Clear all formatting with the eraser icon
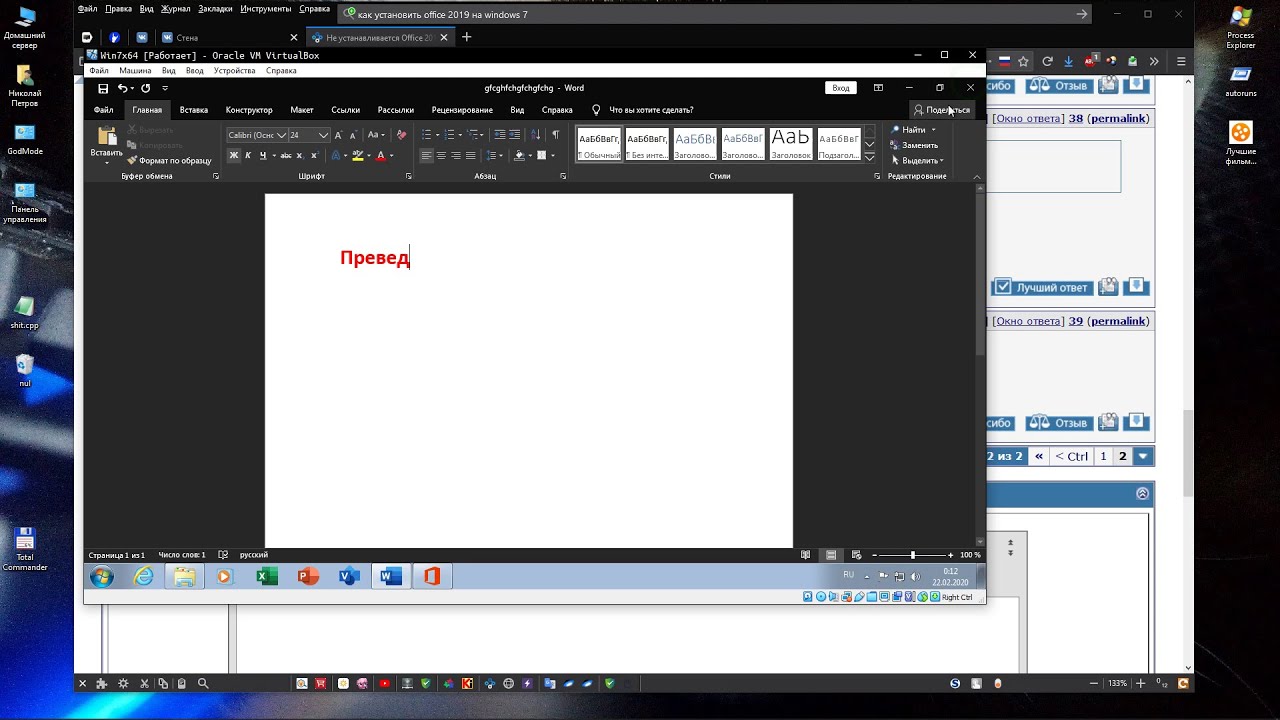The height and width of the screenshot is (720, 1280). coord(402,135)
